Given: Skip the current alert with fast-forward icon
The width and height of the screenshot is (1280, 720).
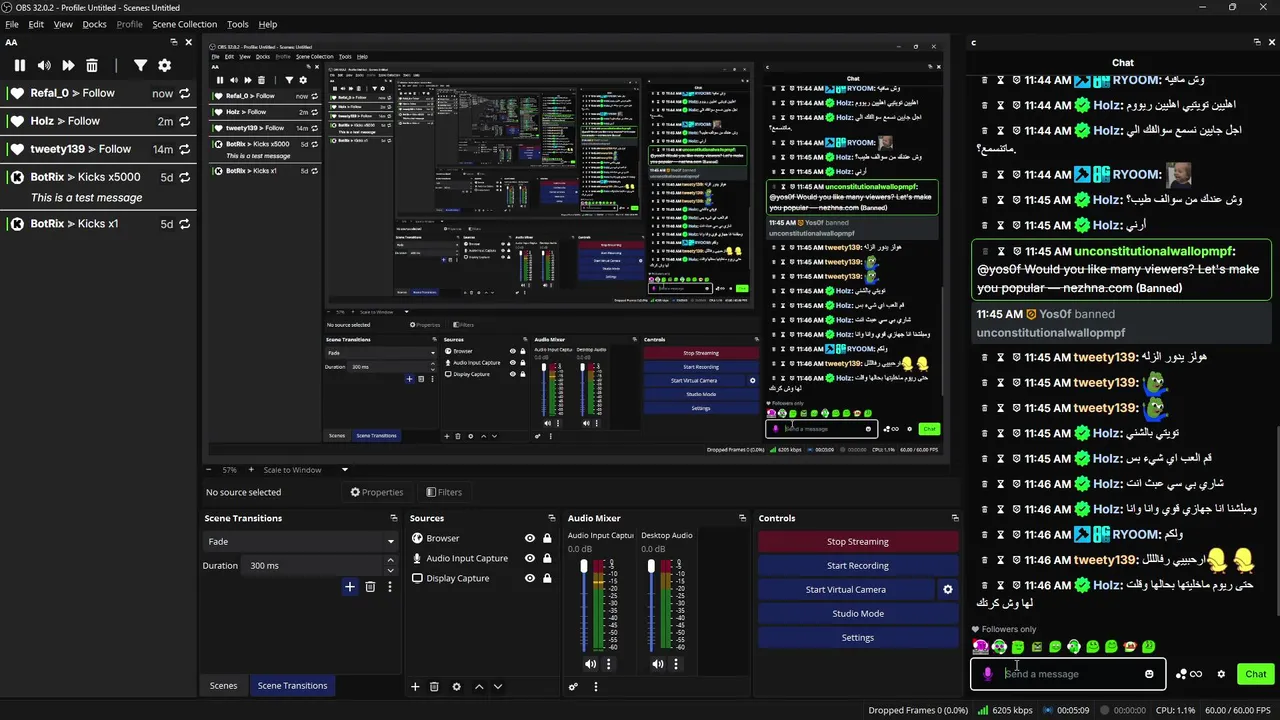Looking at the screenshot, I should (68, 65).
